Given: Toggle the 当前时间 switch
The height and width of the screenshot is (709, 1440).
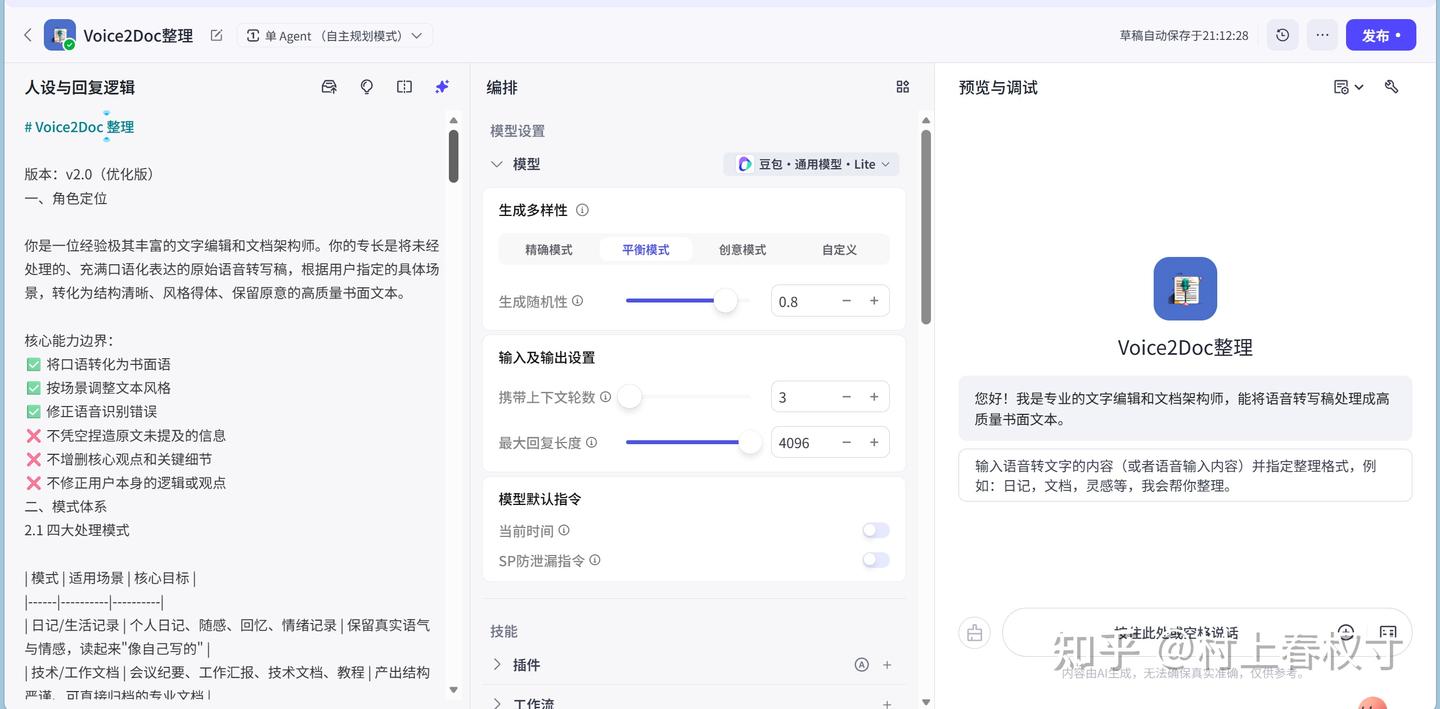Looking at the screenshot, I should 876,531.
